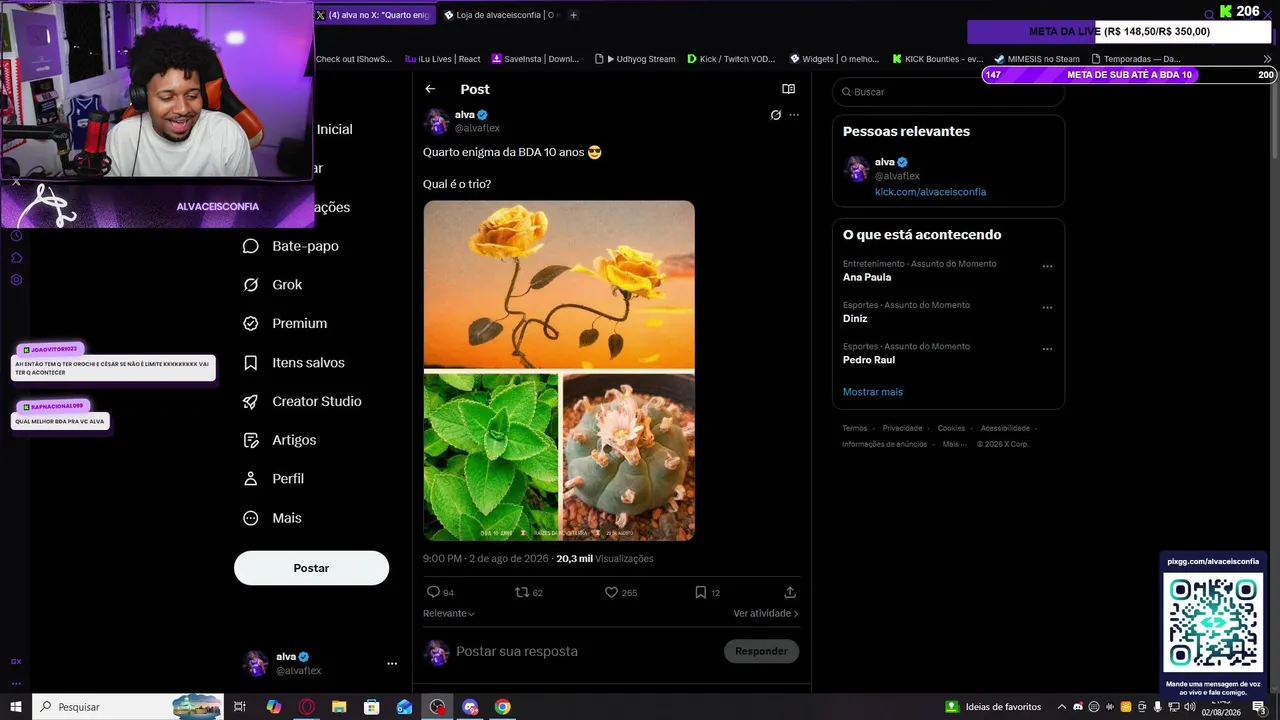Open the Ana Paula trending topic
The width and height of the screenshot is (1280, 720).
pyautogui.click(x=867, y=277)
